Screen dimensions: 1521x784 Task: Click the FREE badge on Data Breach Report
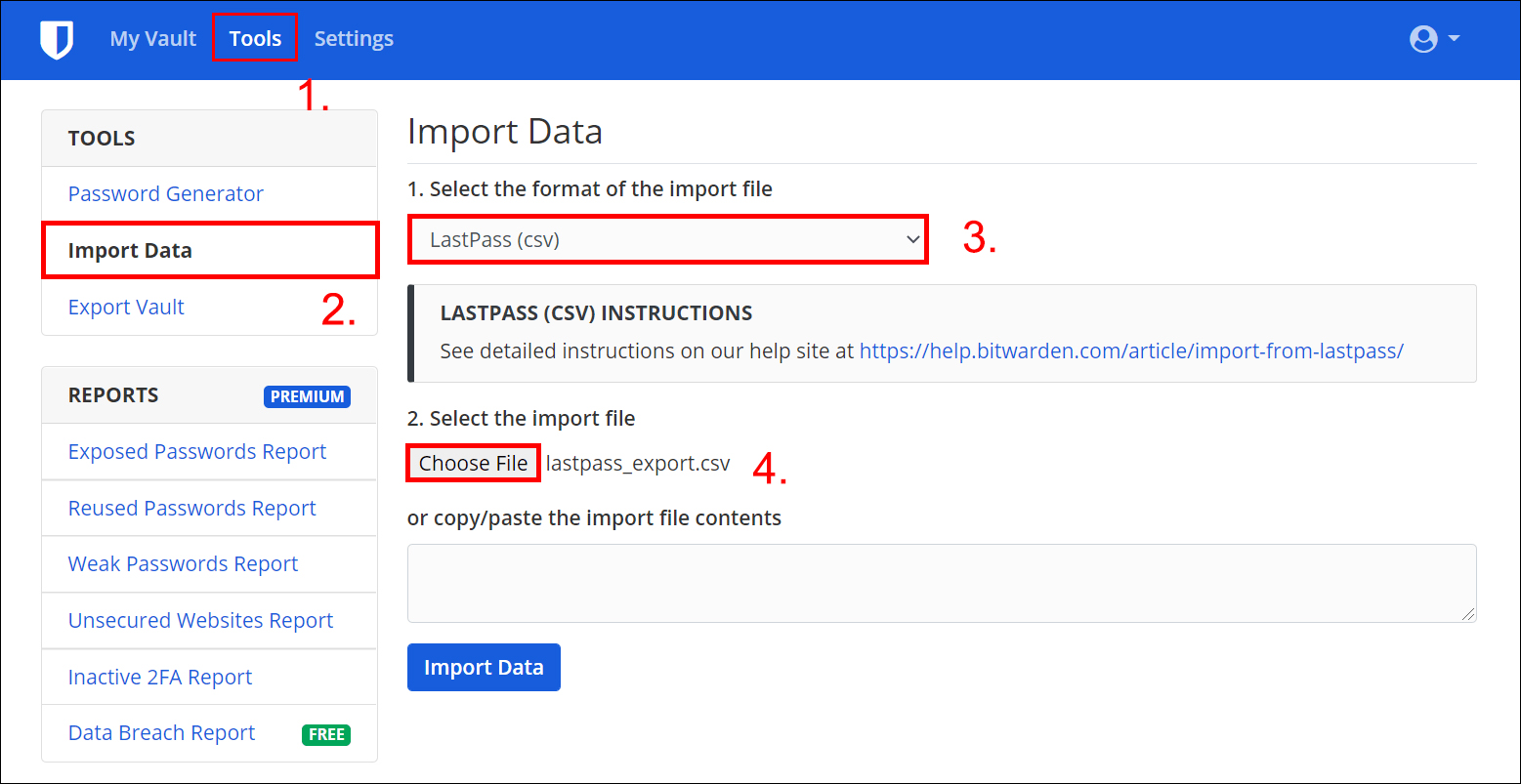[x=326, y=734]
